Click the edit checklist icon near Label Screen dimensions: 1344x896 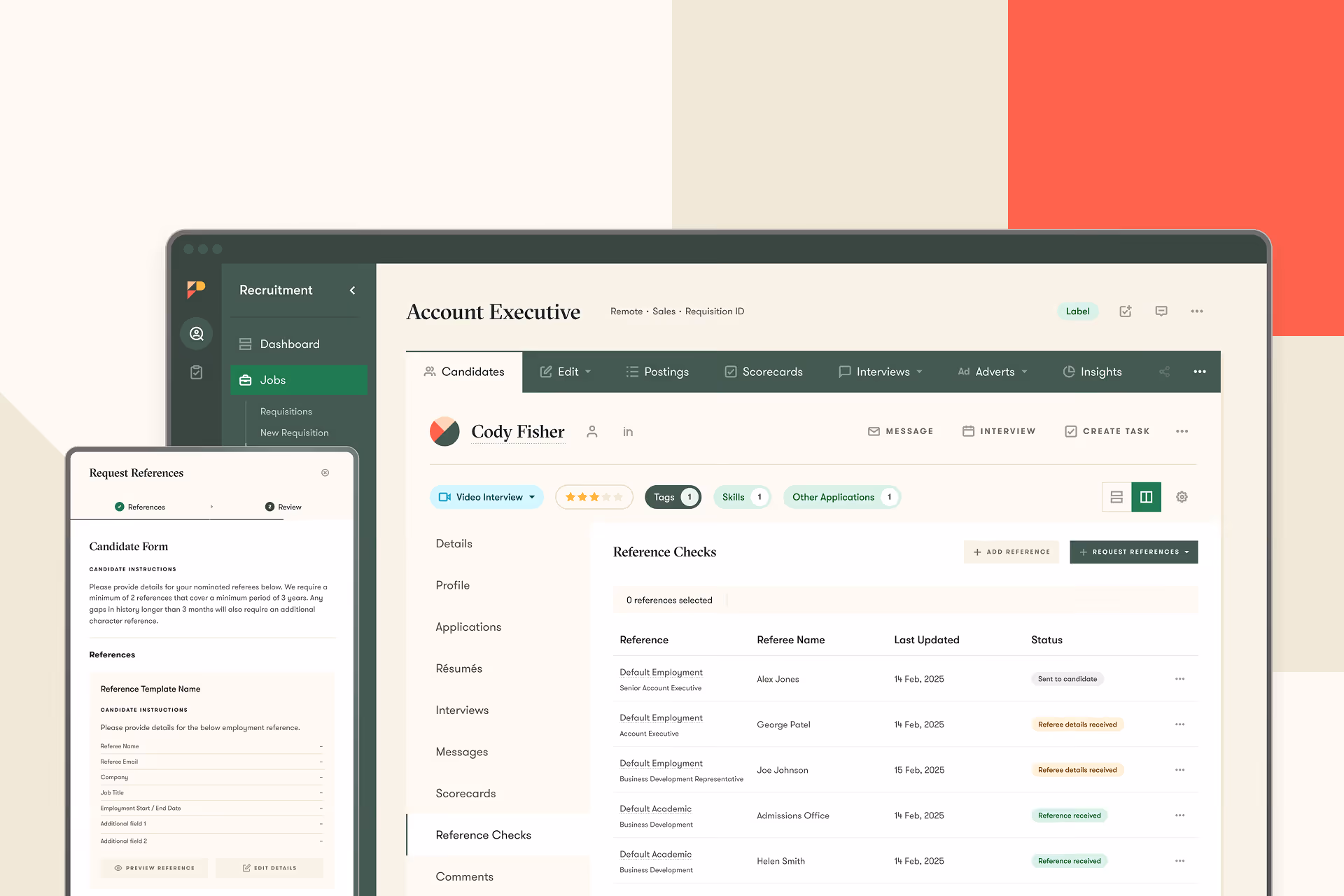pyautogui.click(x=1126, y=311)
